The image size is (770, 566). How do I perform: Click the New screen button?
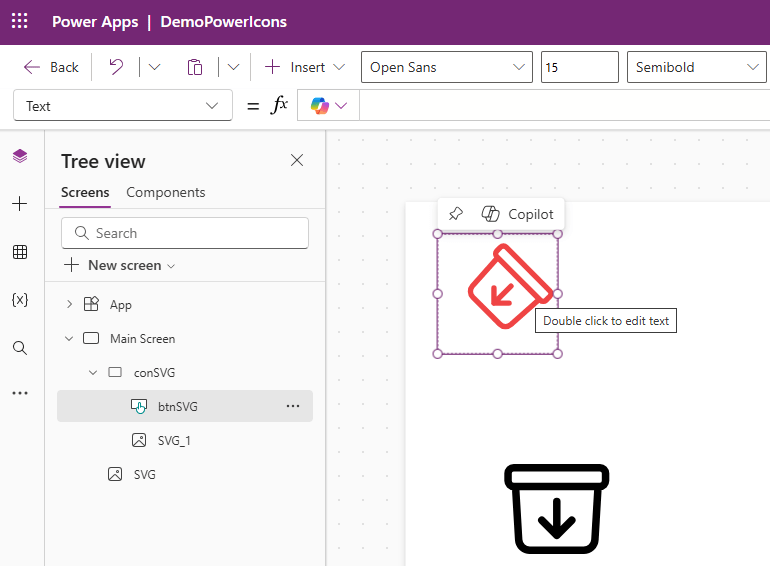coord(119,266)
